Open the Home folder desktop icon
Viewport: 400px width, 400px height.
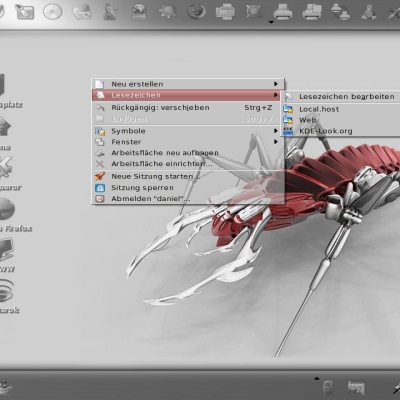pyautogui.click(x=4, y=133)
